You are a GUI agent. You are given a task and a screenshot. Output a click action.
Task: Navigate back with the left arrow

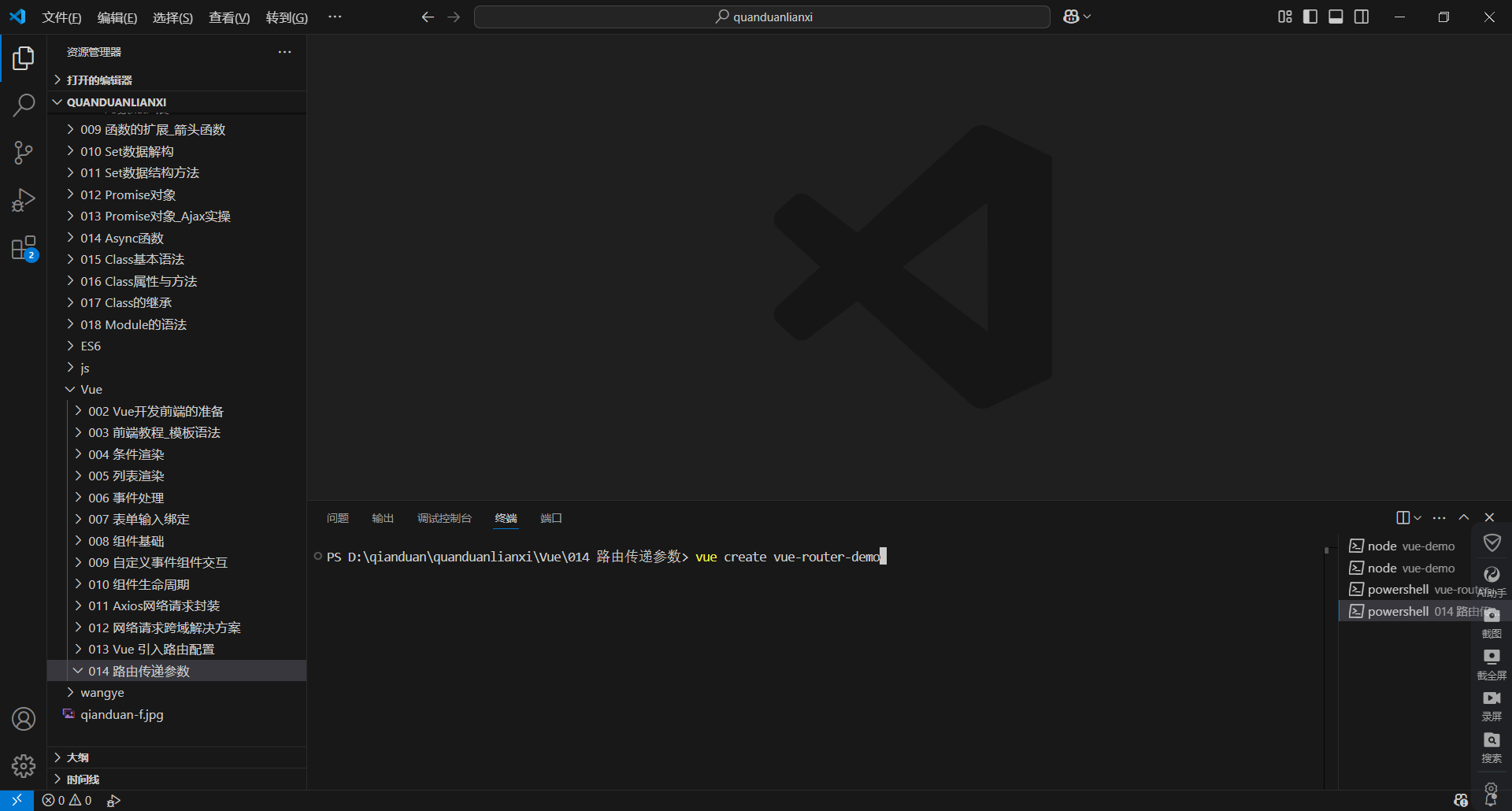[x=428, y=17]
